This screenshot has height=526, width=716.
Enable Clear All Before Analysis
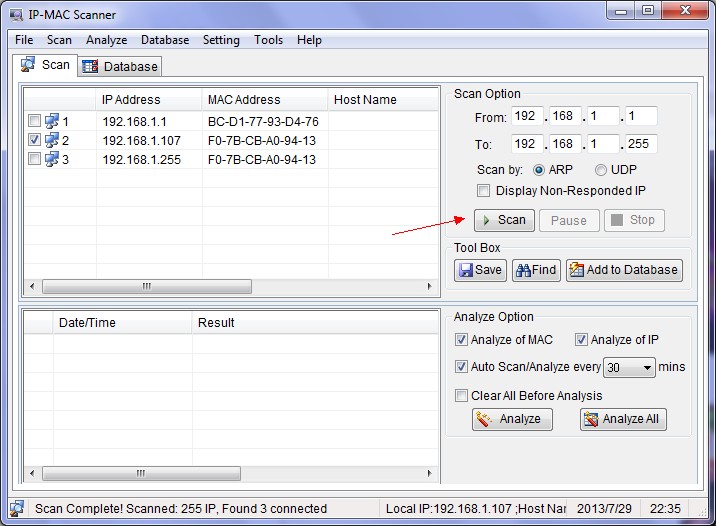click(461, 395)
